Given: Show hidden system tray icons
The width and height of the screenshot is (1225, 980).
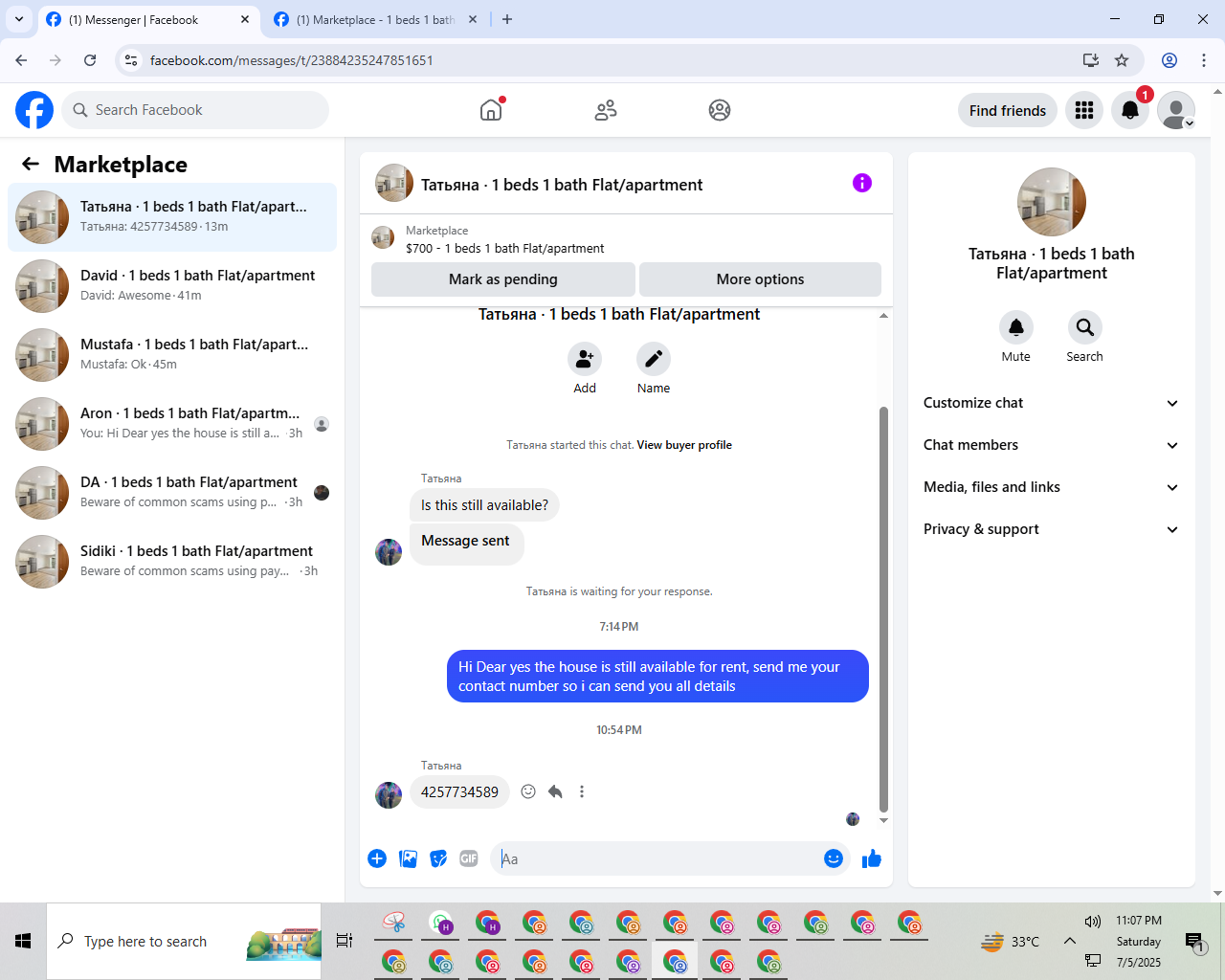Looking at the screenshot, I should [1069, 942].
